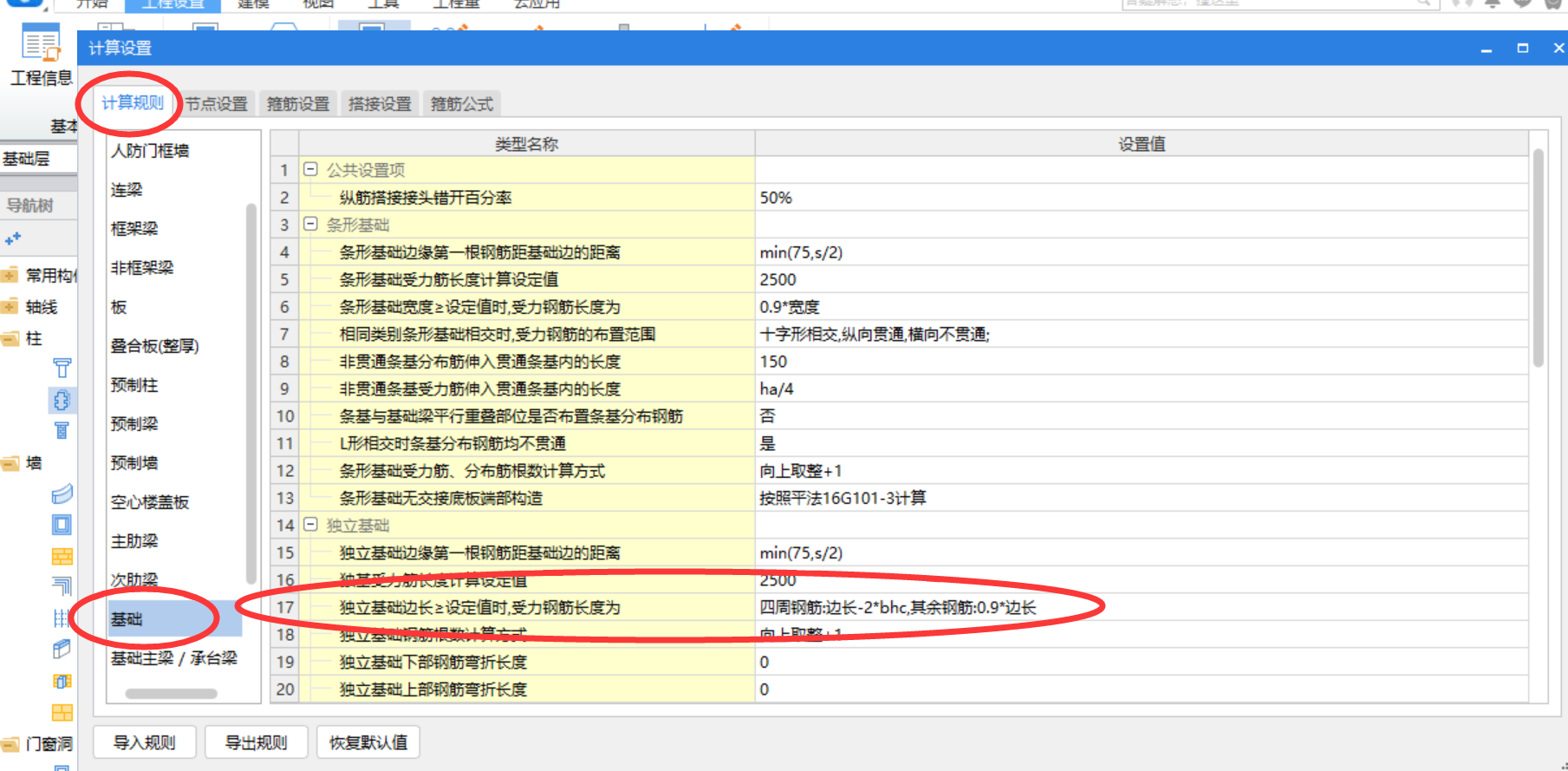Expand the 常用构件 folder in the navigation tree

tap(10, 276)
